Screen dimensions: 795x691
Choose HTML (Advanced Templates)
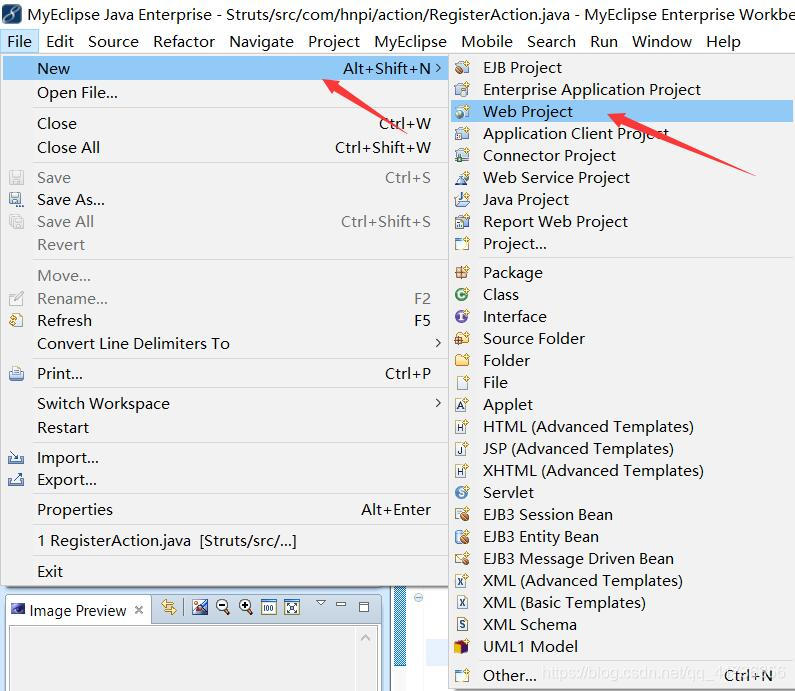click(621, 427)
